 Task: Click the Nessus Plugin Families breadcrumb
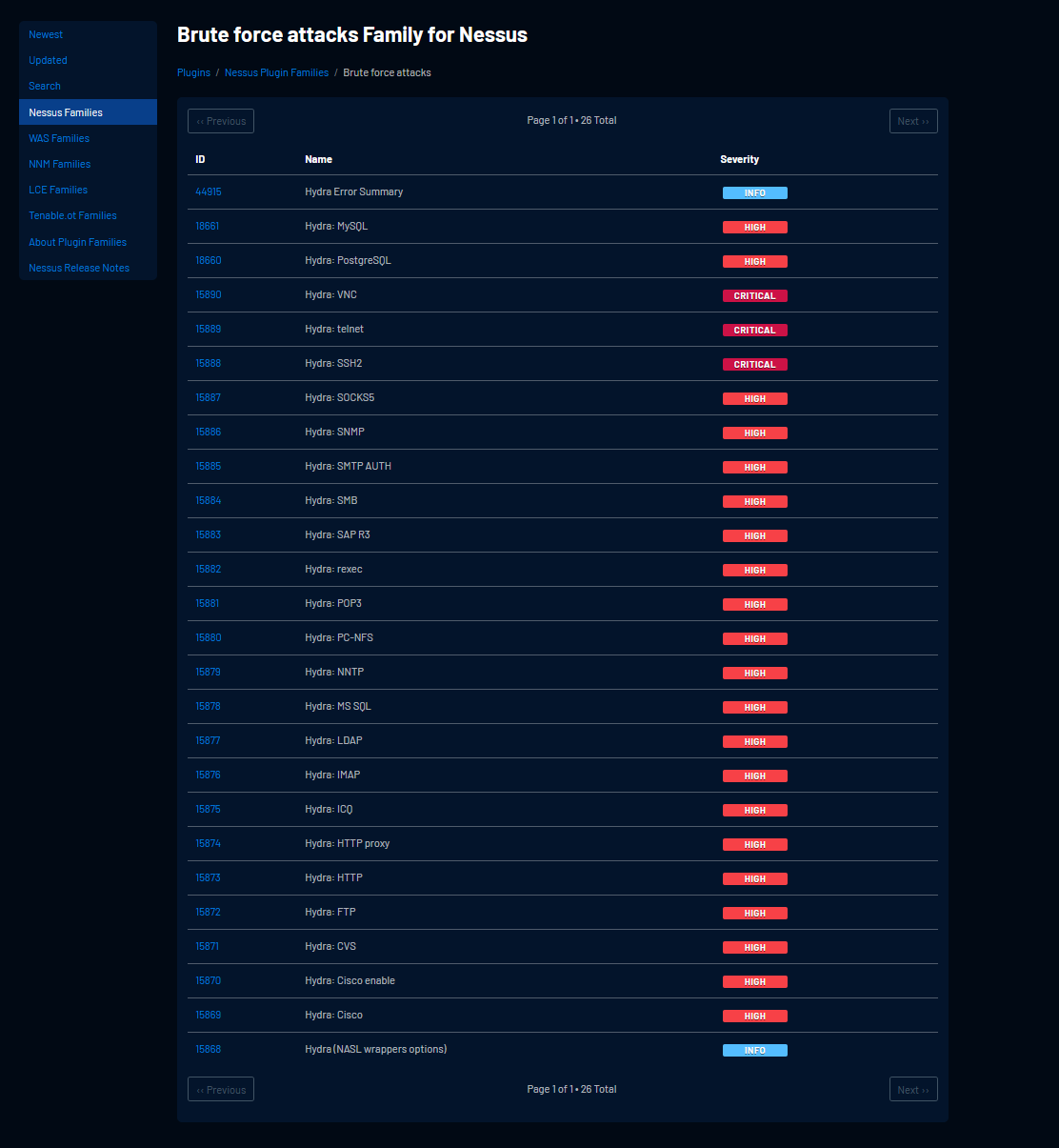coord(276,72)
